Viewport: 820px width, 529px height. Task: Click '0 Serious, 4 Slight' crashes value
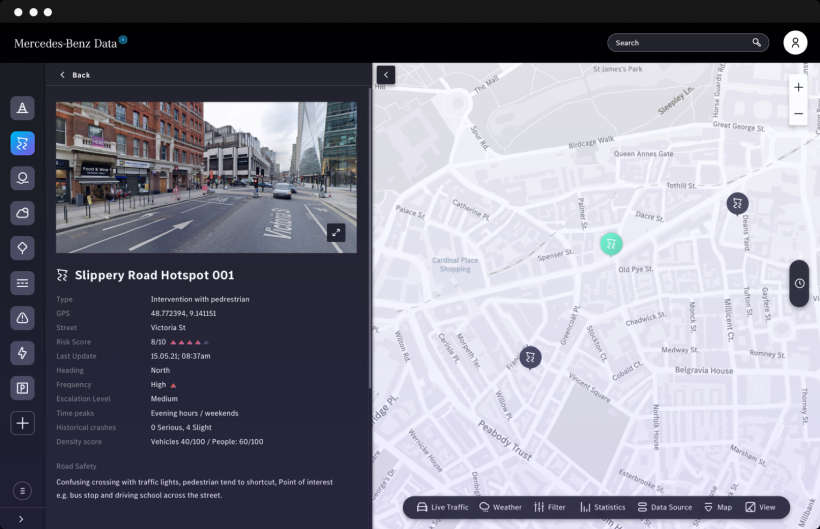pyautogui.click(x=181, y=428)
